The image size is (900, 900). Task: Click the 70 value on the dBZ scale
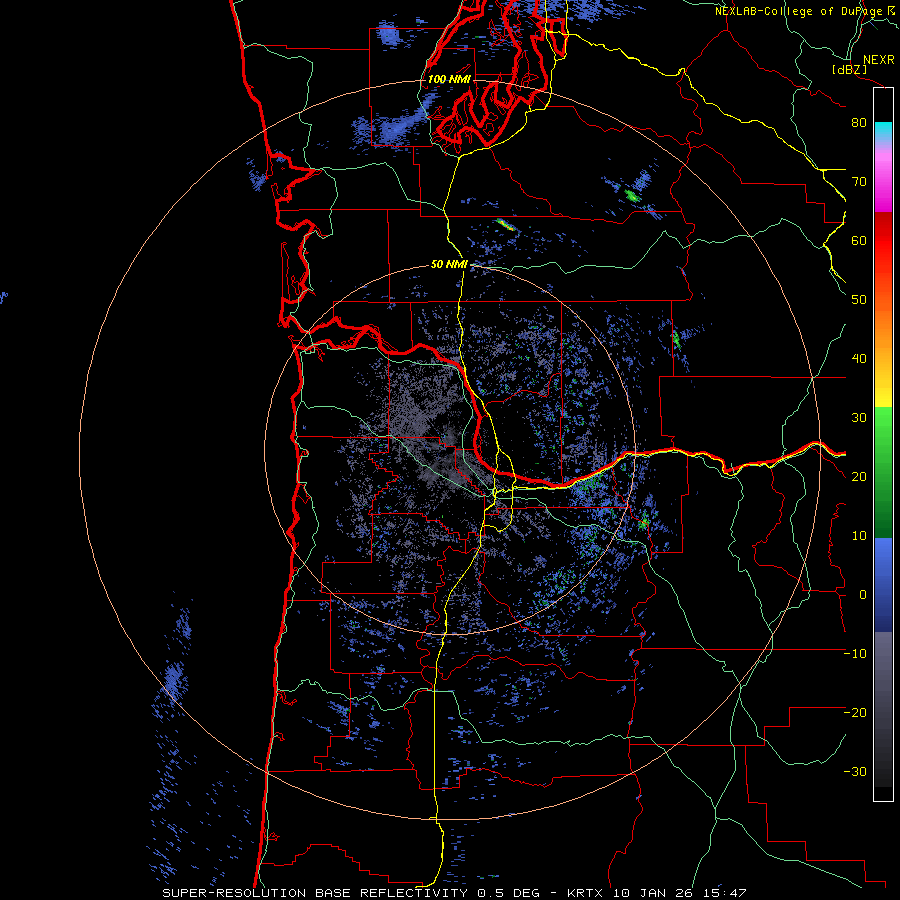(859, 182)
